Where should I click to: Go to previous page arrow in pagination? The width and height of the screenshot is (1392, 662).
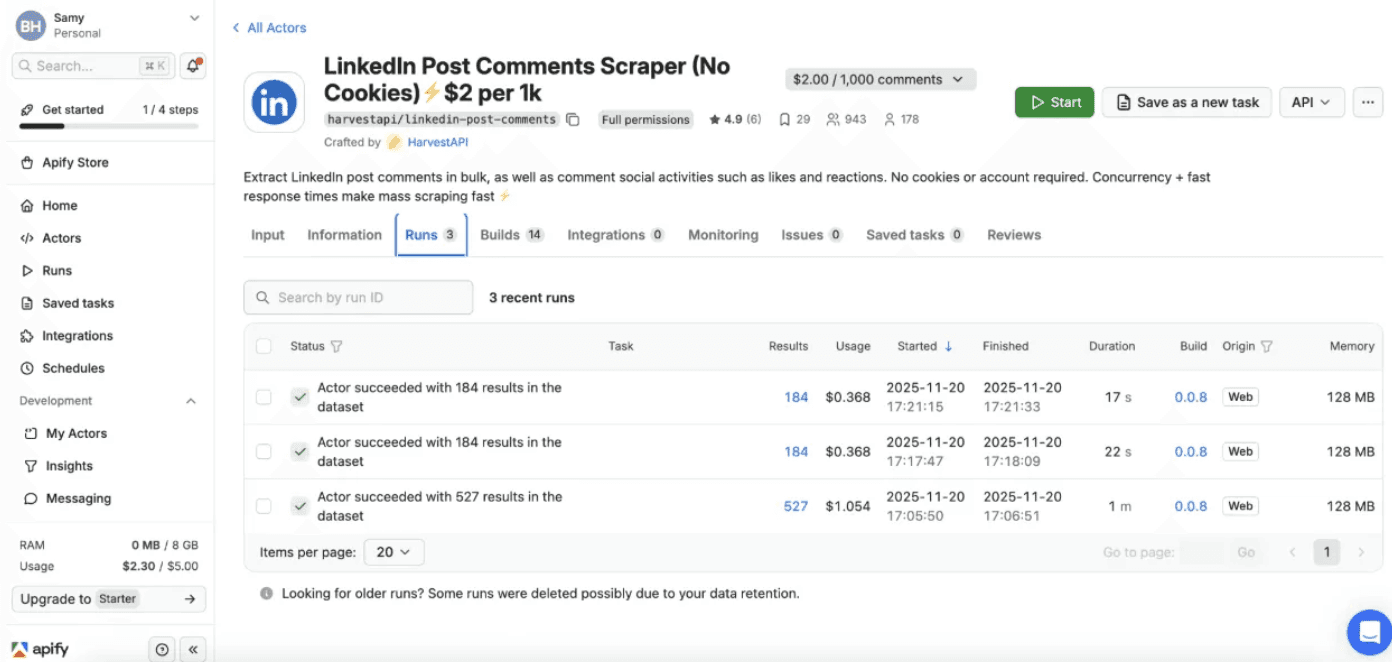coord(1293,552)
